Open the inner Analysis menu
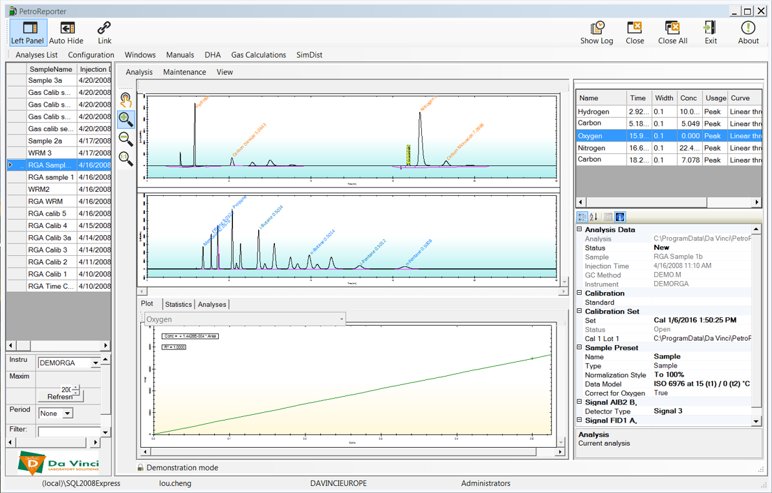 pos(139,72)
